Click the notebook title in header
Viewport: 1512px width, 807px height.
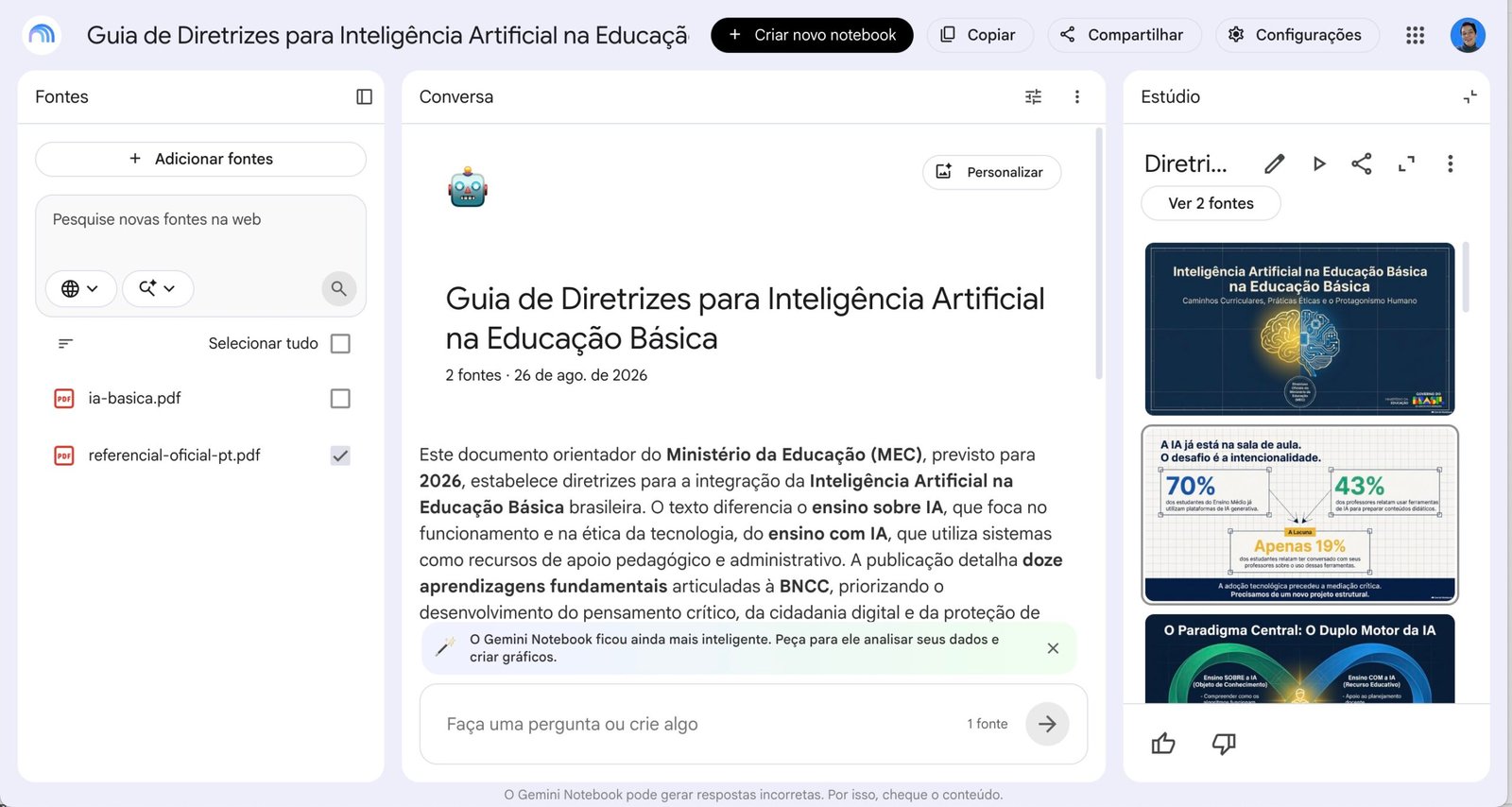click(387, 35)
